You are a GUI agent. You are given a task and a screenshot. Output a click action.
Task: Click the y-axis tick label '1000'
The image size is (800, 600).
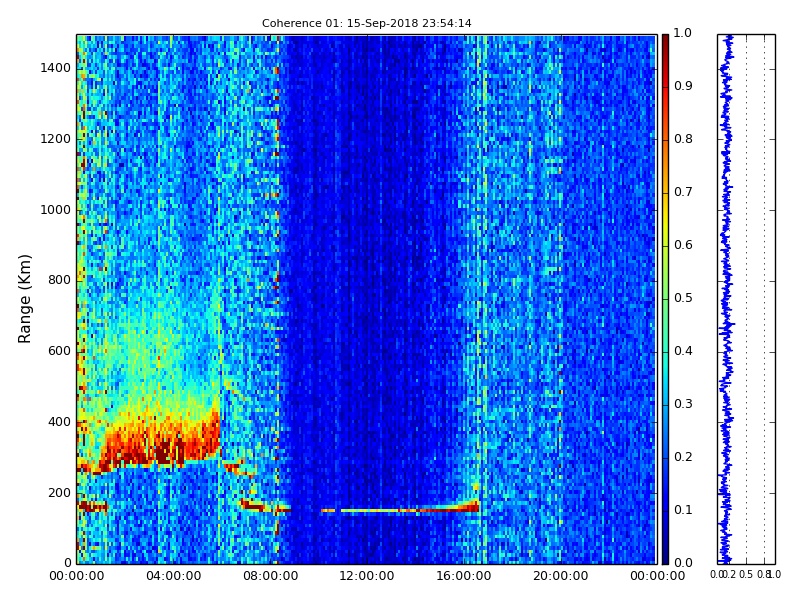(x=56, y=210)
